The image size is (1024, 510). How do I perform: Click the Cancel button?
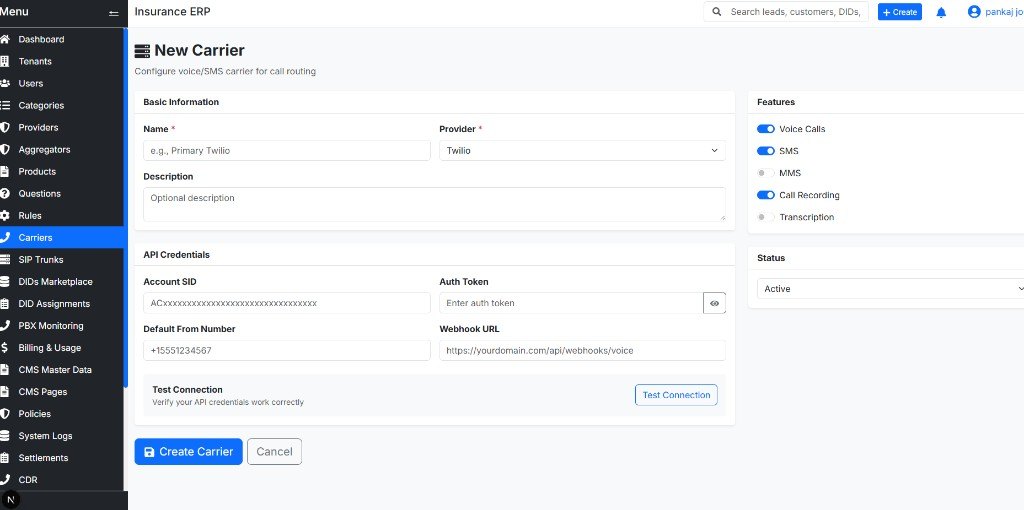pos(274,451)
